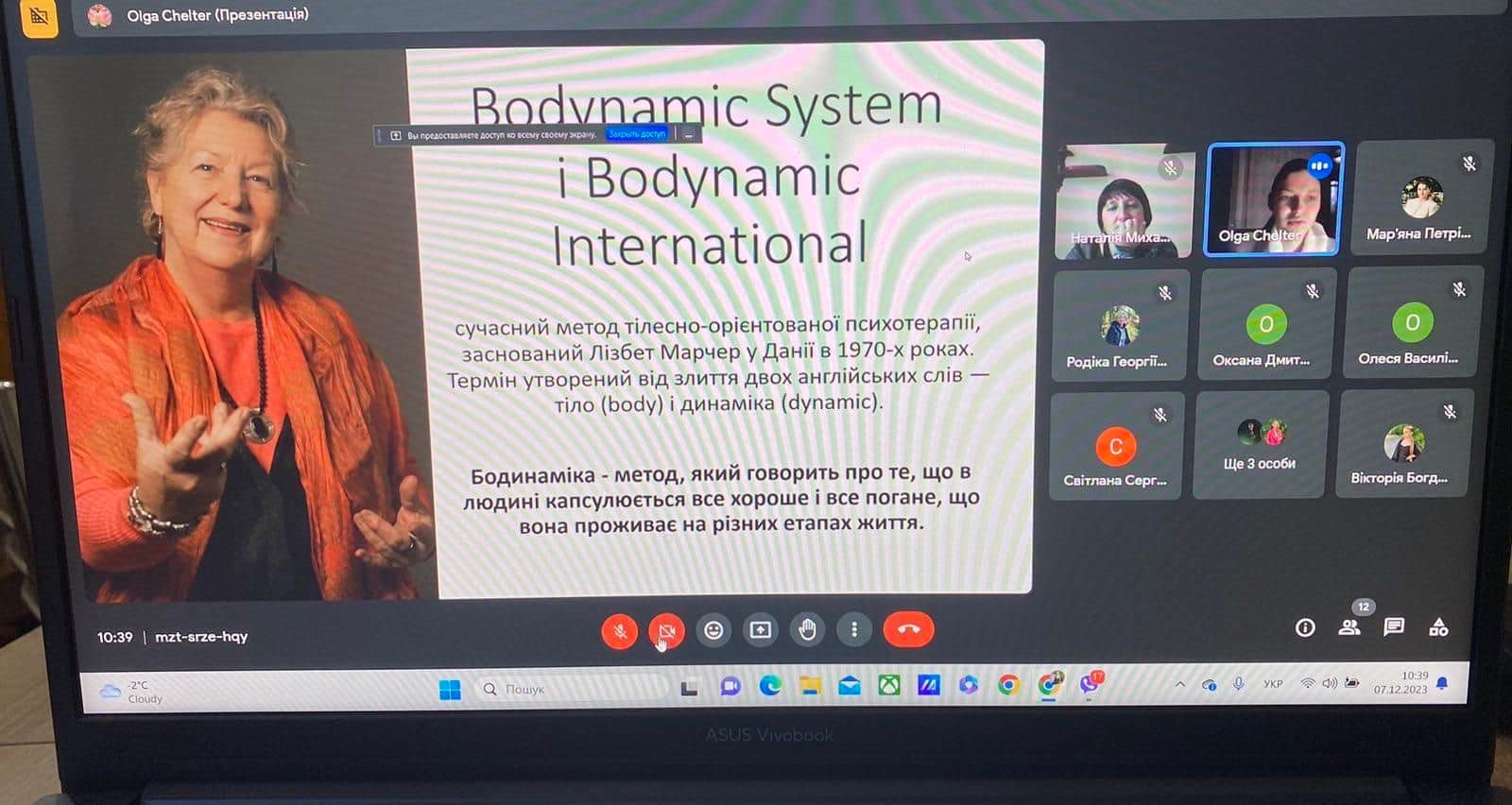Open more options three-dot menu

tap(854, 629)
